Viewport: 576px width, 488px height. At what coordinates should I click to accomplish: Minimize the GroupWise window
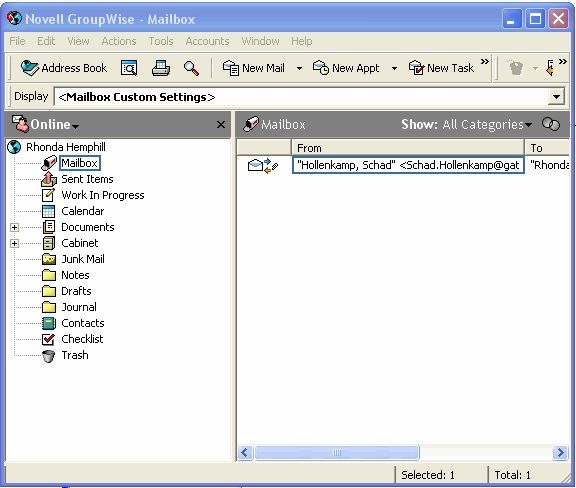(511, 18)
